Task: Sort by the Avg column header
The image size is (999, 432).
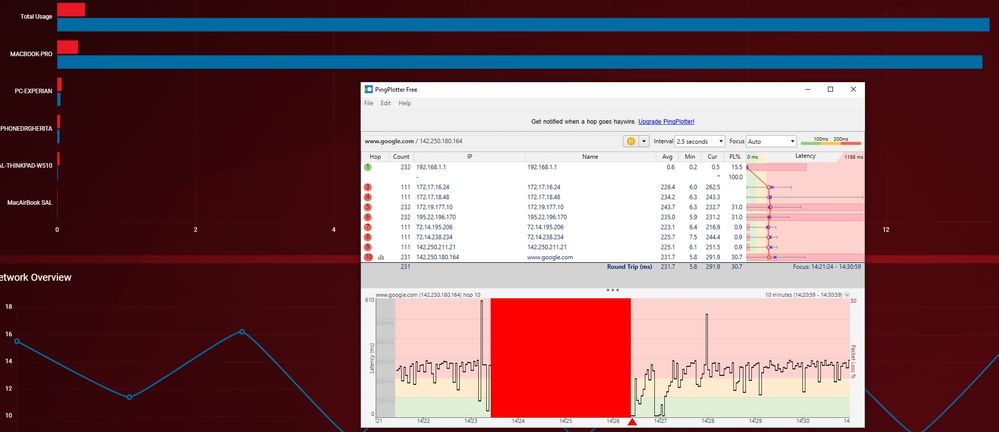Action: coord(667,157)
